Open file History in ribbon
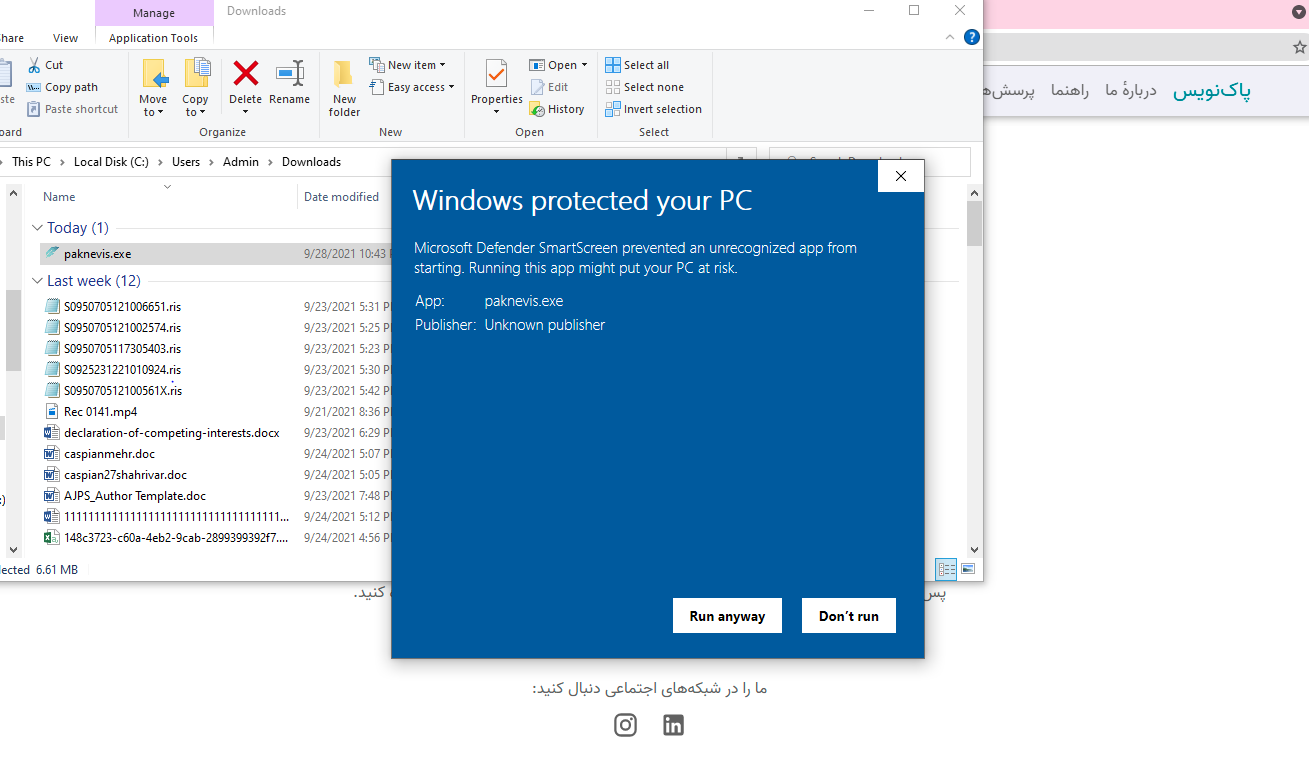Image resolution: width=1309 pixels, height=759 pixels. coord(557,109)
